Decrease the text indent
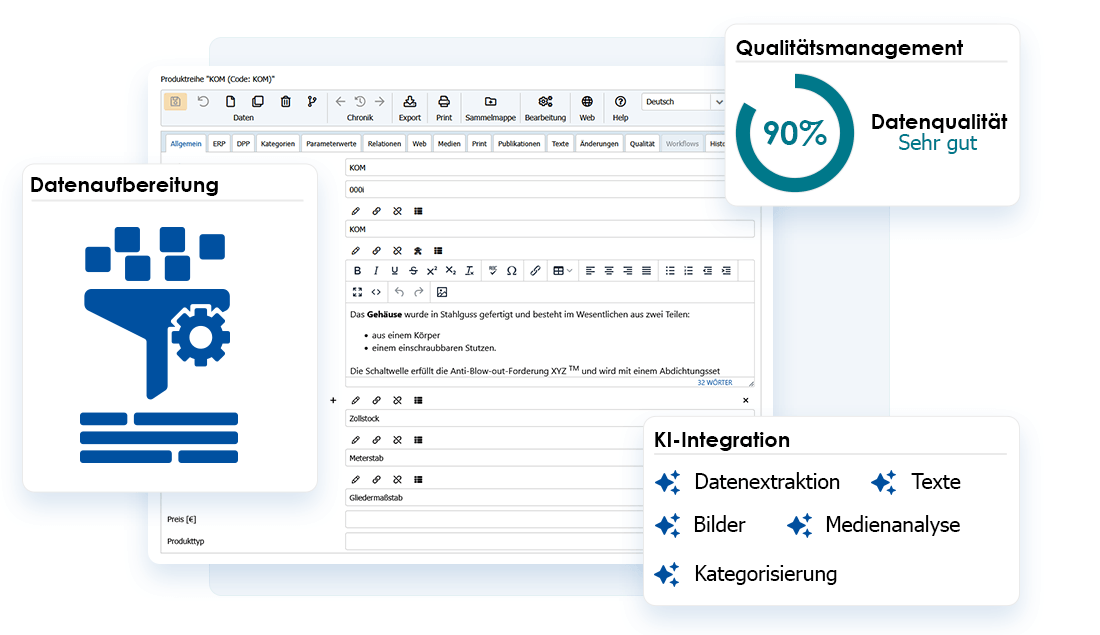 coord(707,271)
